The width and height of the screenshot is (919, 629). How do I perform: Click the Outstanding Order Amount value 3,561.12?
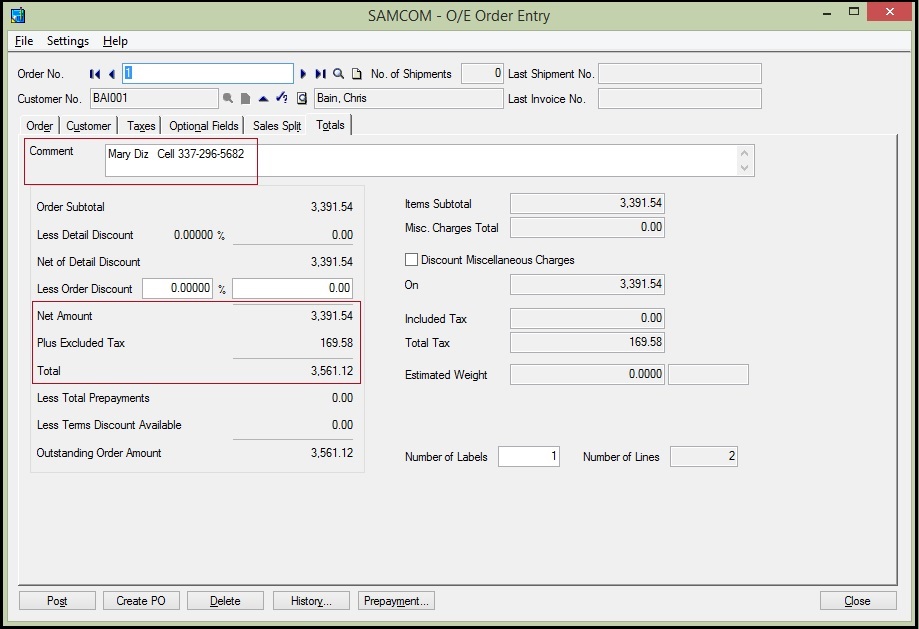pyautogui.click(x=332, y=453)
